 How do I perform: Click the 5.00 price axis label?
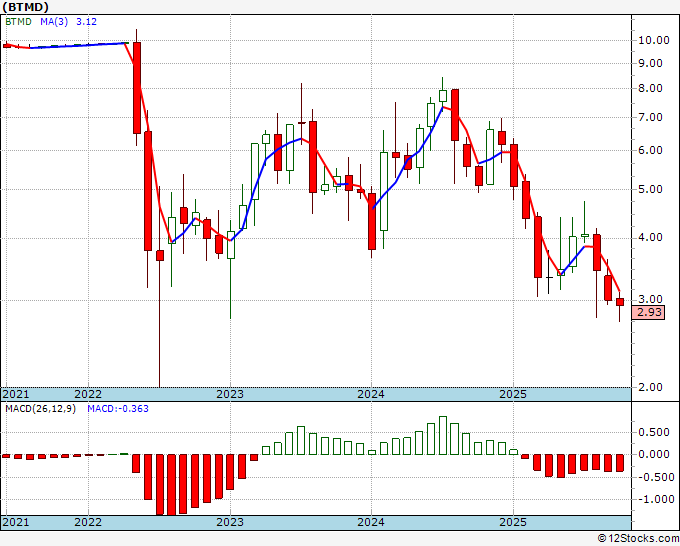(650, 190)
